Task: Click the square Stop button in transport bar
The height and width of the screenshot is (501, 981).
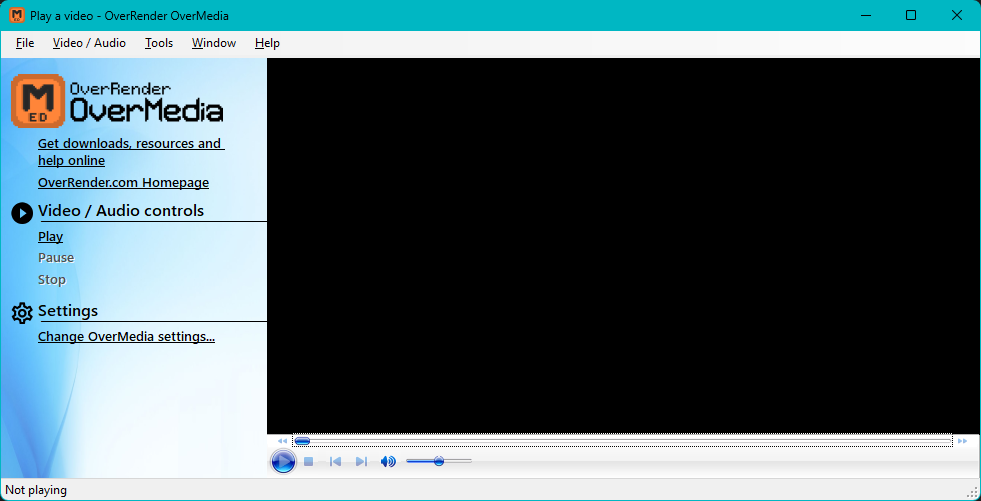Action: [308, 462]
